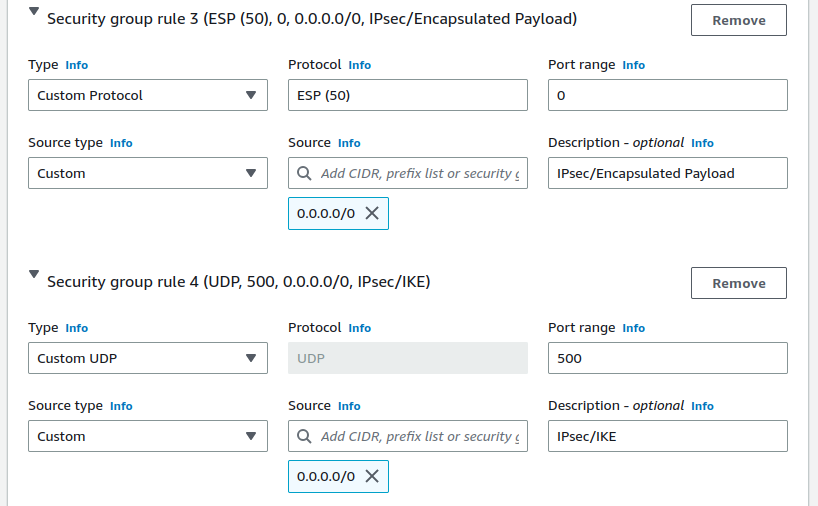Collapse Security group rule 4 section
This screenshot has height=506, width=818.
[x=35, y=274]
